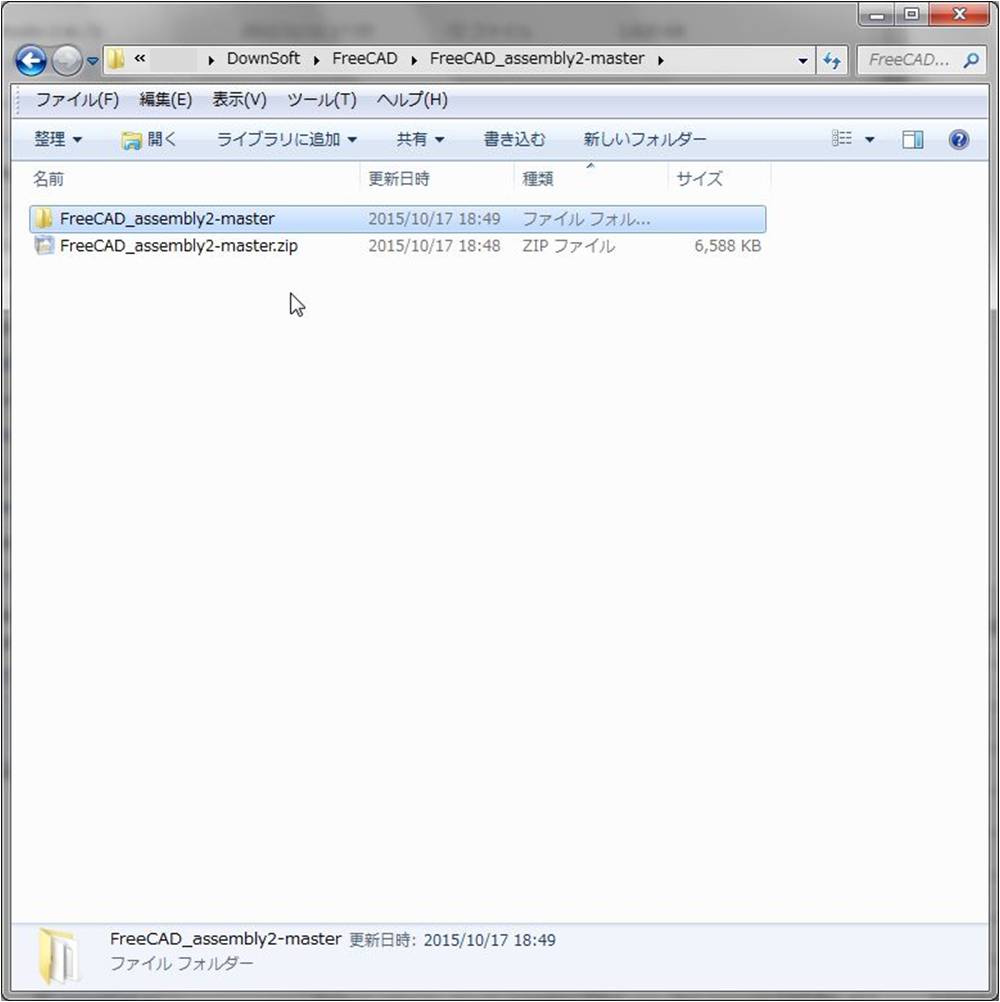Click the ファイル フォル... type cell
1000x1002 pixels.
coord(587,219)
